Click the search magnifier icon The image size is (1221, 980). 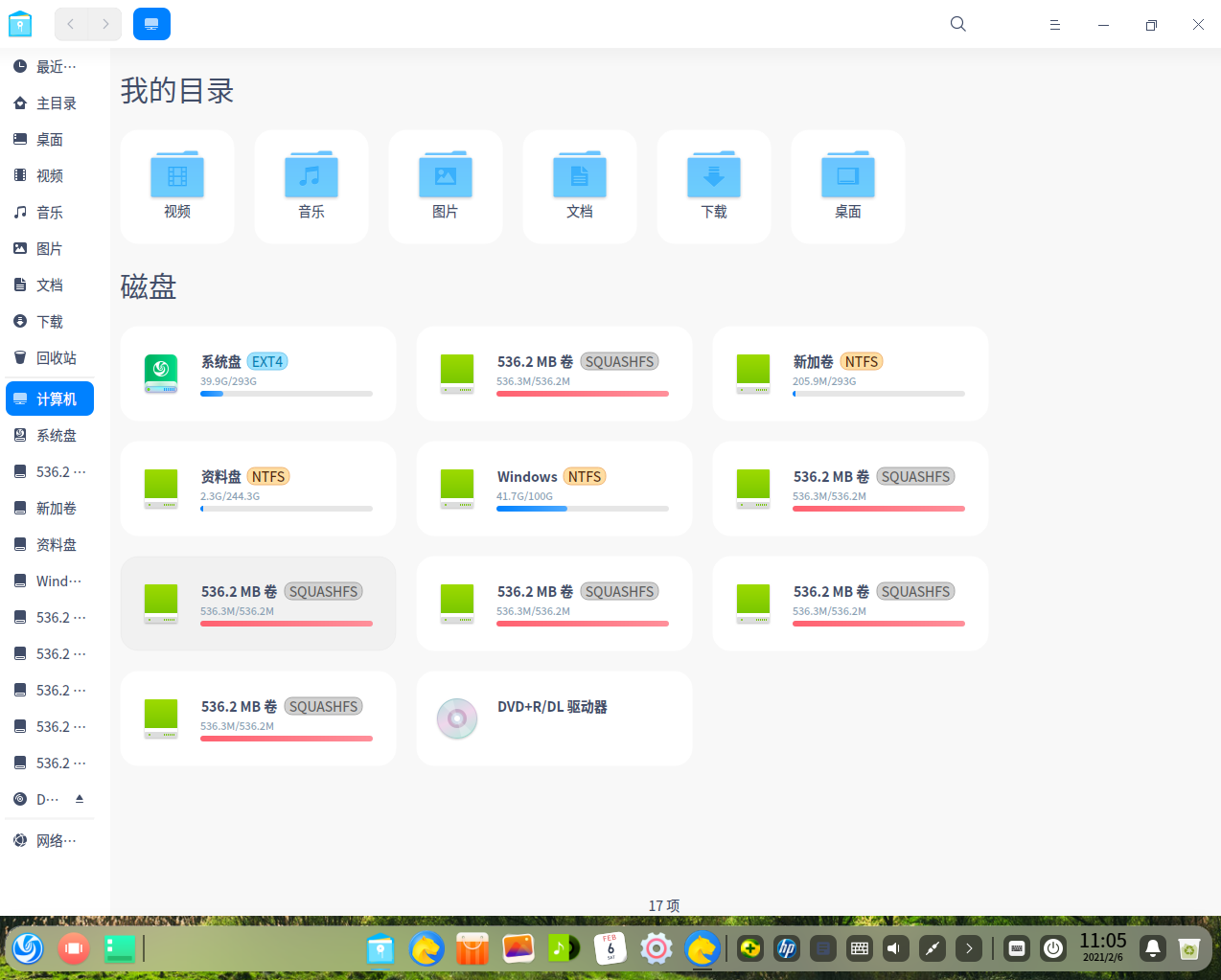[x=957, y=24]
